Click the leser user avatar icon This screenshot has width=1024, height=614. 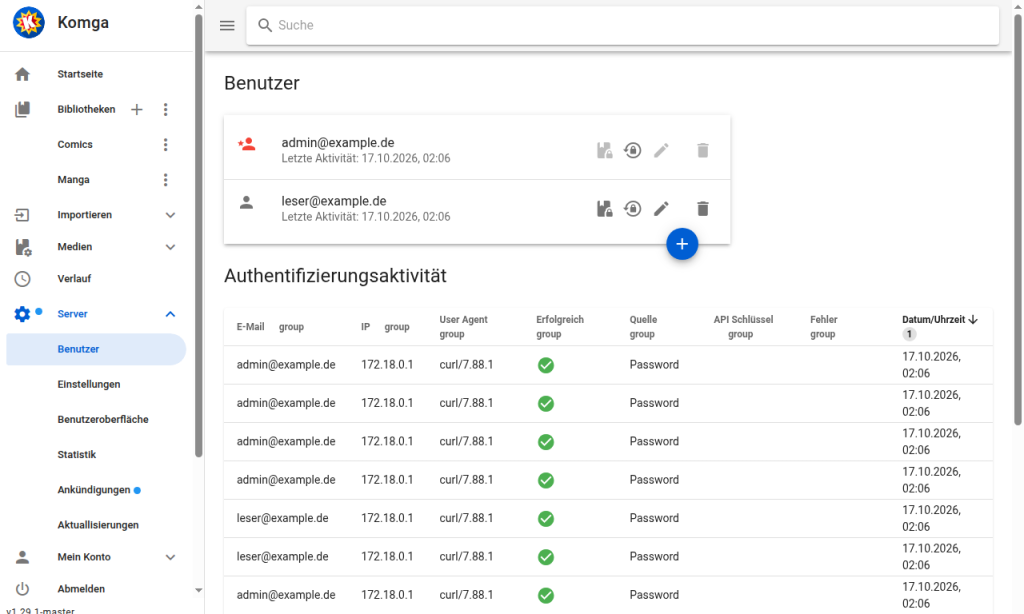point(246,202)
